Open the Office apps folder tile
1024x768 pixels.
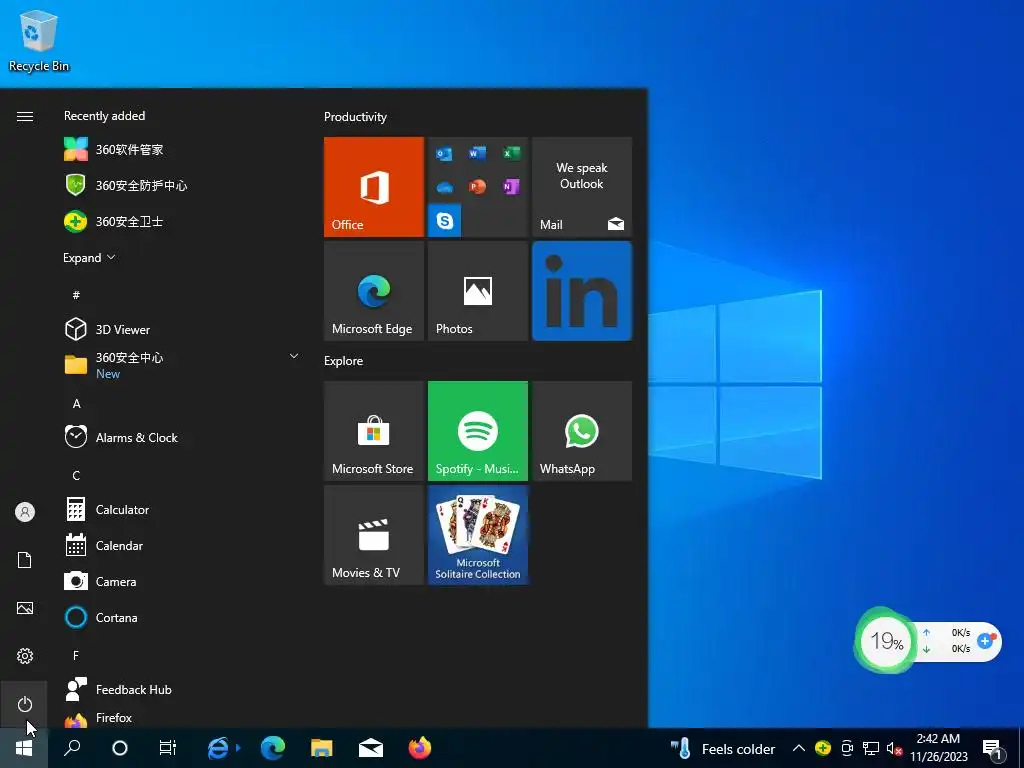[478, 187]
